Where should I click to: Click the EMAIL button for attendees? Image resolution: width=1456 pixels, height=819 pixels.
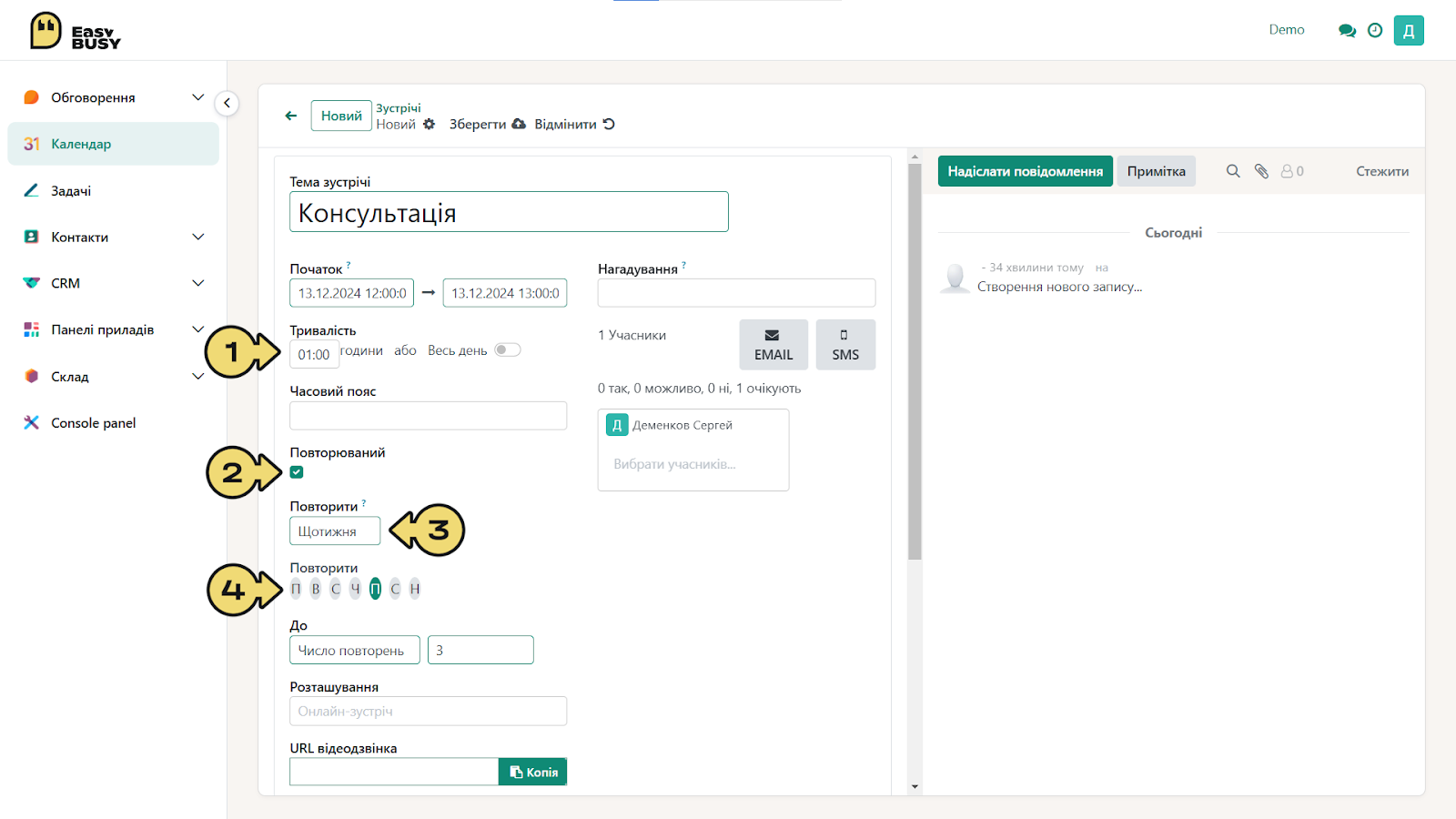pos(773,345)
